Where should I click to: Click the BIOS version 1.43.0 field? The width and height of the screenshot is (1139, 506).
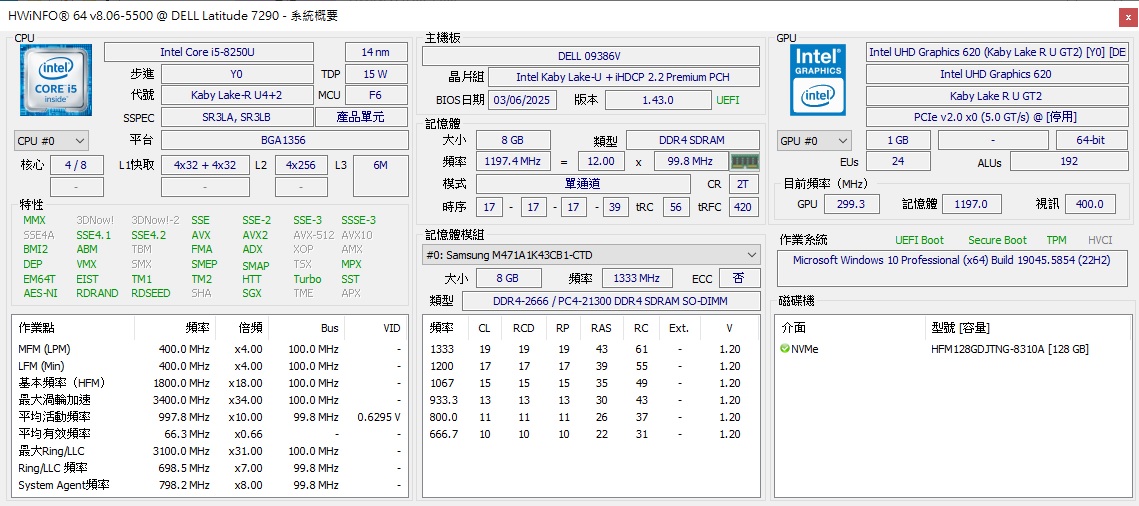pyautogui.click(x=658, y=100)
